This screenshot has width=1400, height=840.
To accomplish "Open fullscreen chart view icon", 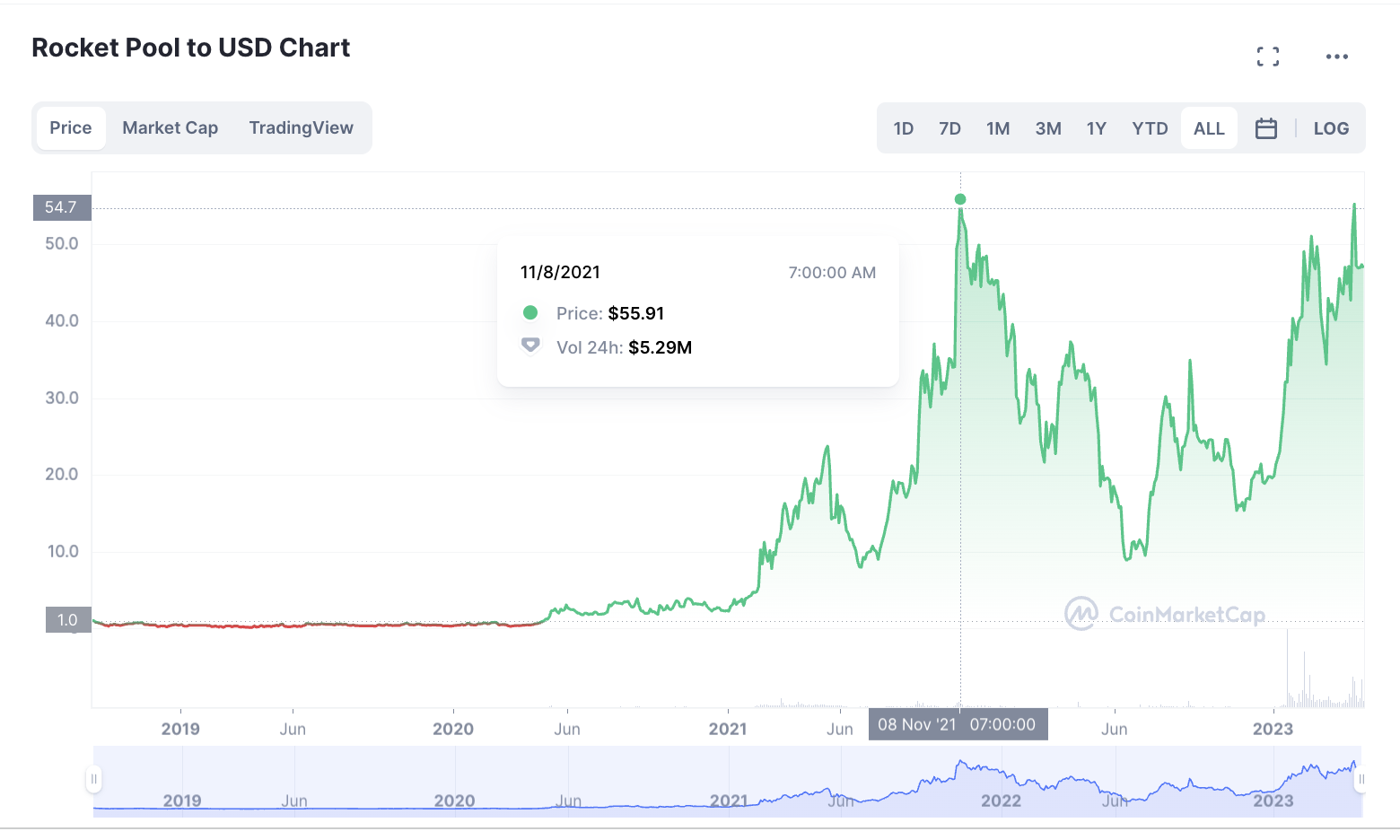I will 1267,57.
